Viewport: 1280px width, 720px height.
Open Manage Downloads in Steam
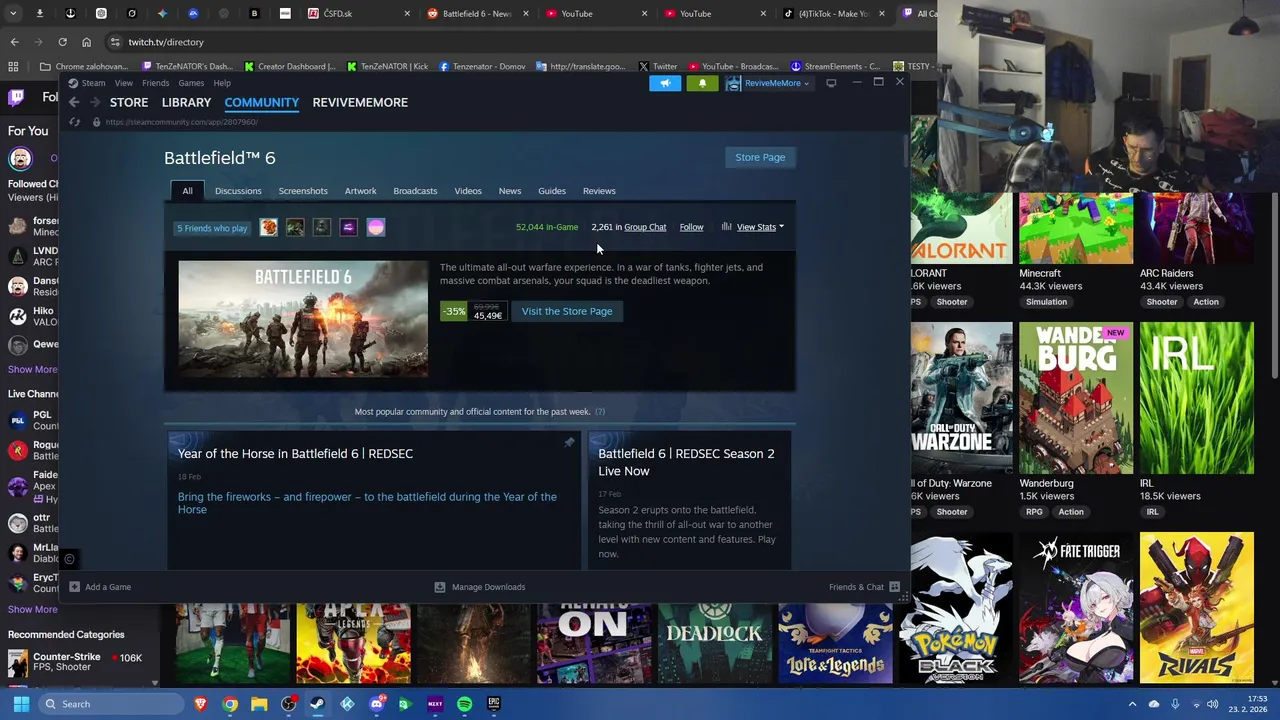tap(480, 587)
